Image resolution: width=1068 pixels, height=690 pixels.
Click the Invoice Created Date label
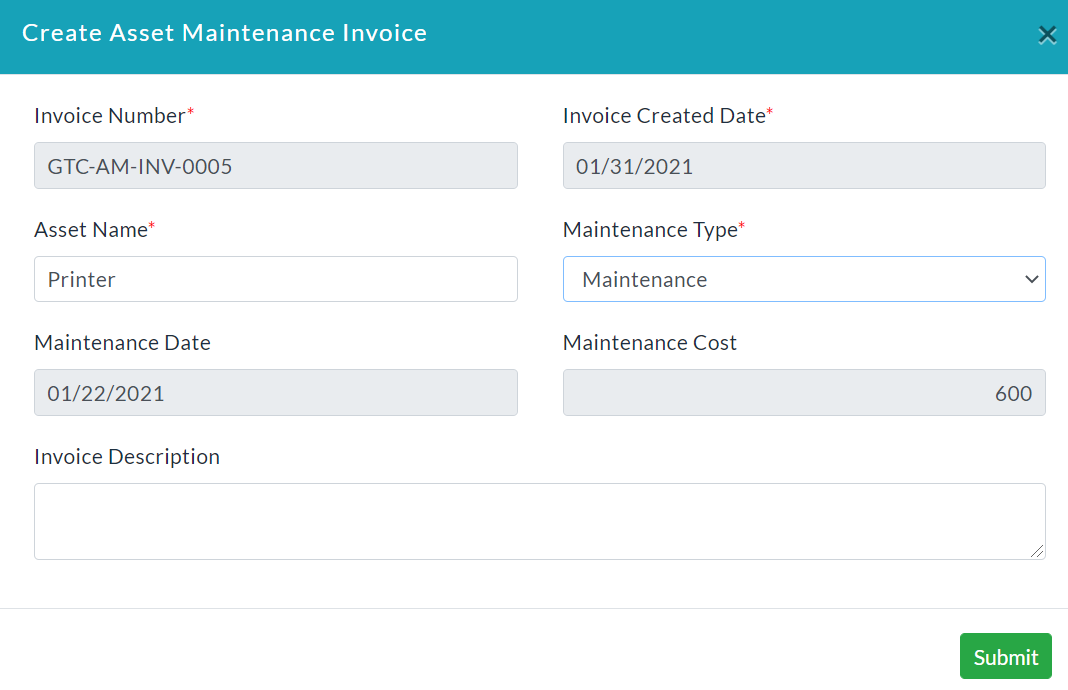coord(664,116)
